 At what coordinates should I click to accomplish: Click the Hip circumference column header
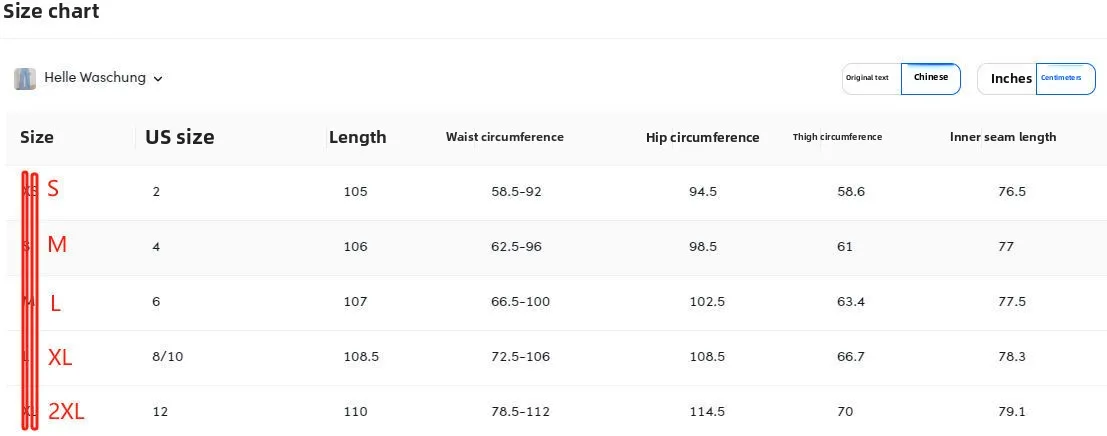pyautogui.click(x=702, y=138)
